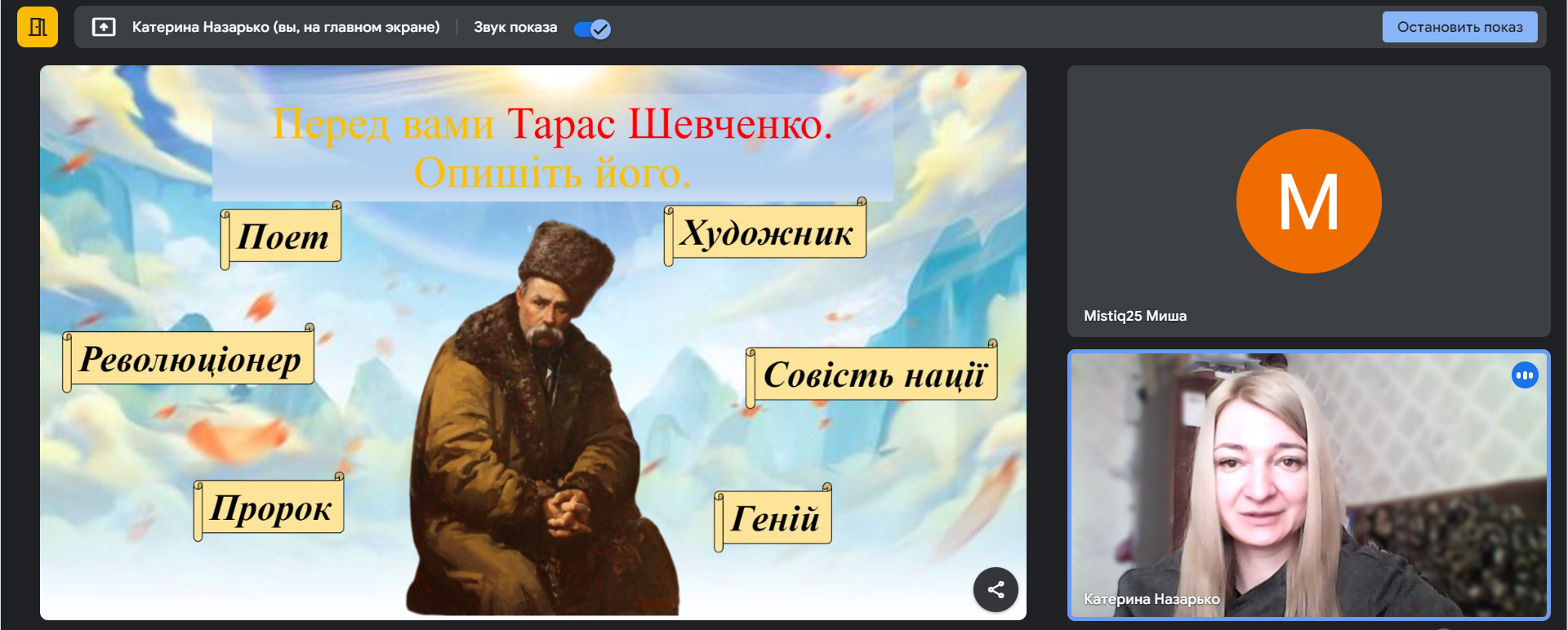Choose the Пророк scroll label
This screenshot has width=1568, height=630.
[x=270, y=508]
